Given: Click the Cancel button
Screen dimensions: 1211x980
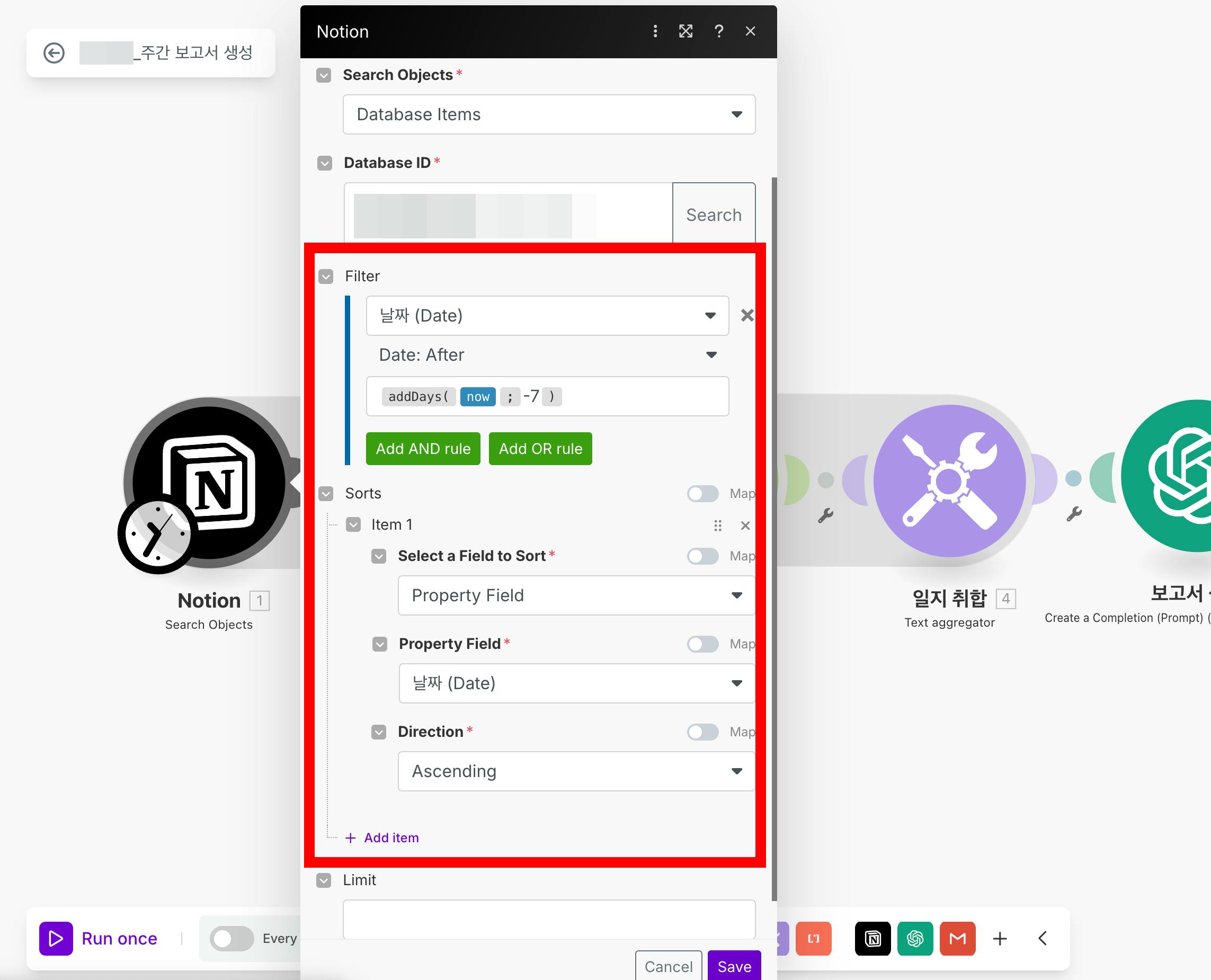Looking at the screenshot, I should tap(669, 966).
